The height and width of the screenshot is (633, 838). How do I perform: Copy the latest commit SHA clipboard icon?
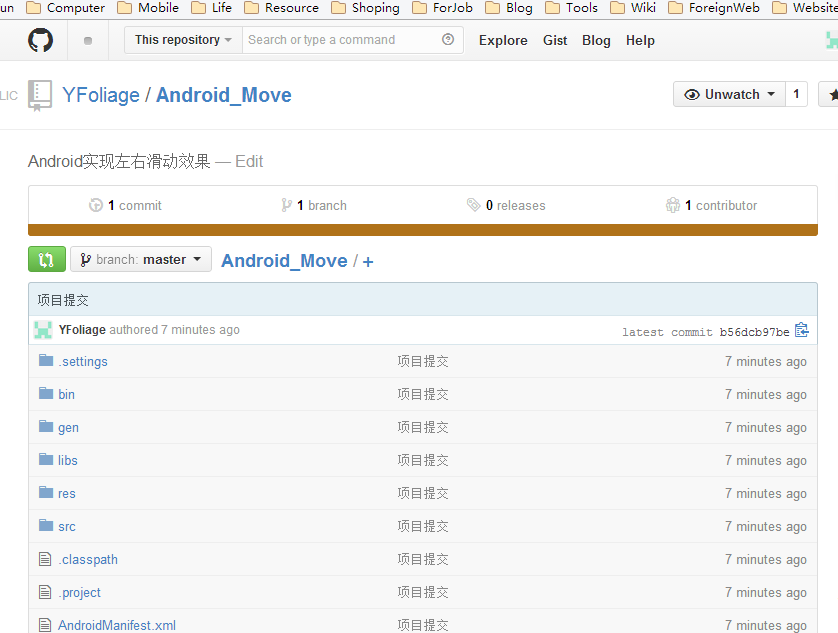(x=801, y=331)
